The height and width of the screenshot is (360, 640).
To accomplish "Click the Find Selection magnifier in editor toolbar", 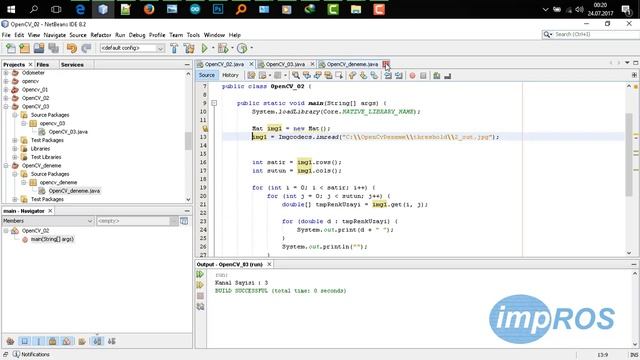I will point(296,76).
